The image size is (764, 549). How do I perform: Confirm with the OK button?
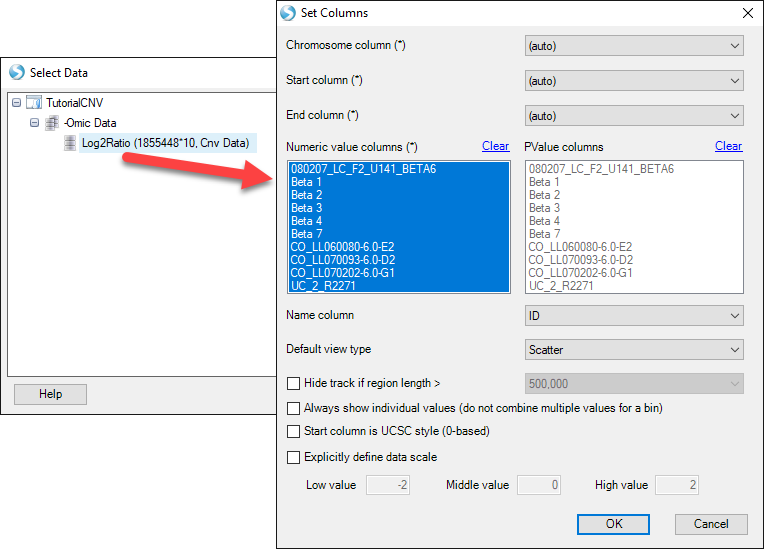point(613,524)
